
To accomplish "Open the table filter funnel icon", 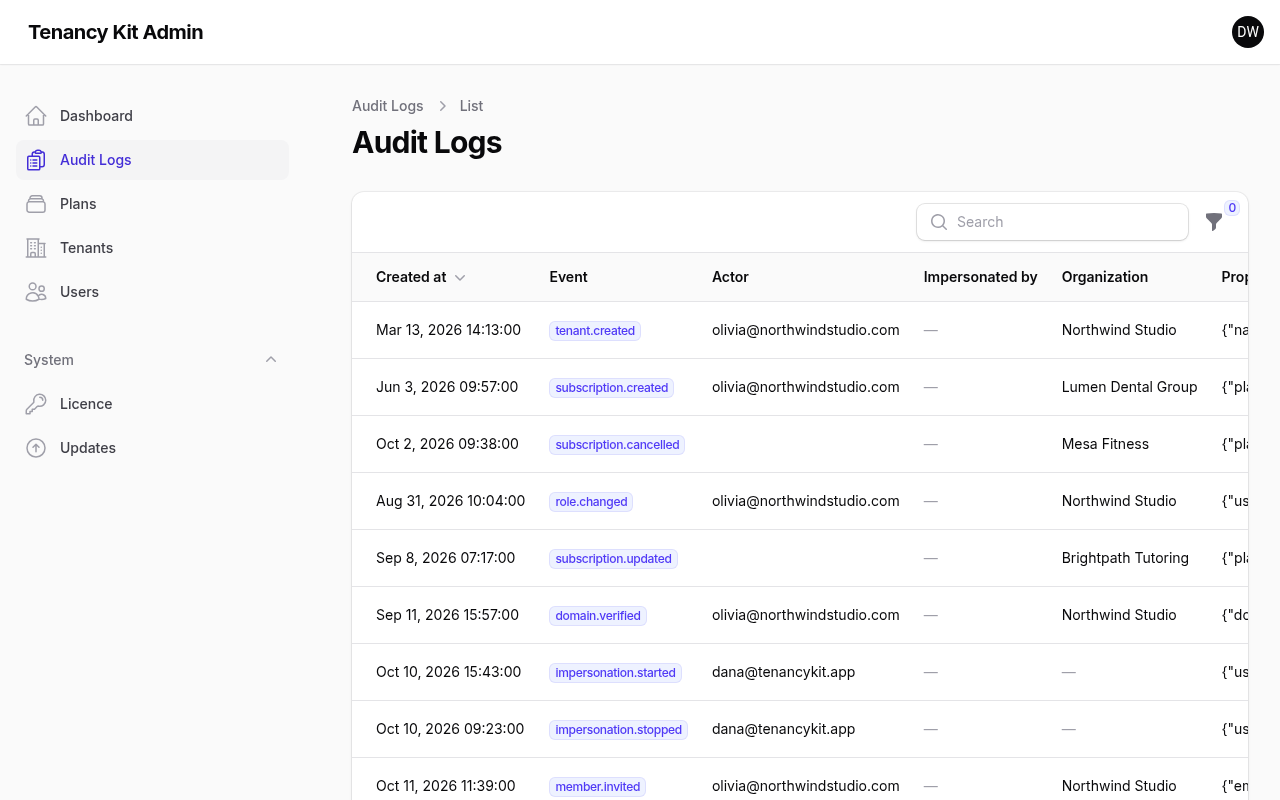I will (1214, 222).
